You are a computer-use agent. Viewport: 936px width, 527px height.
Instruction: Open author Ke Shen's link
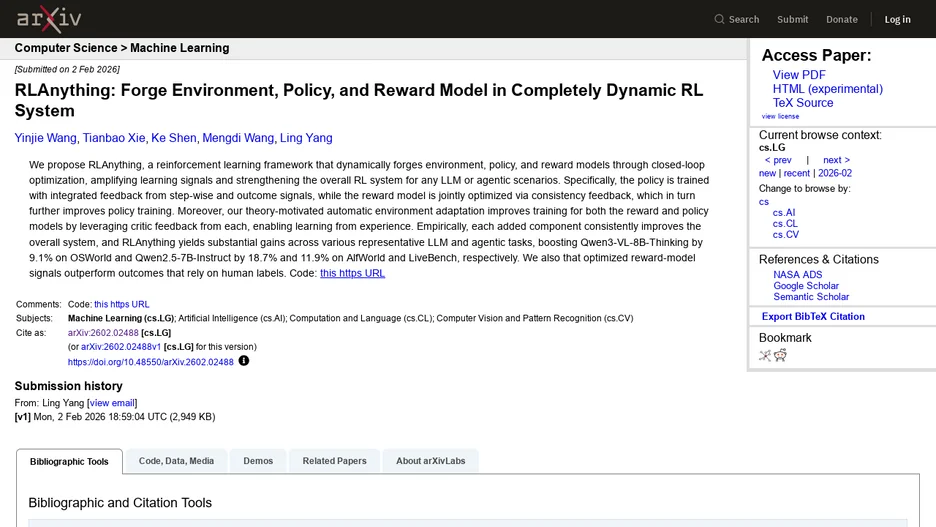click(x=173, y=138)
